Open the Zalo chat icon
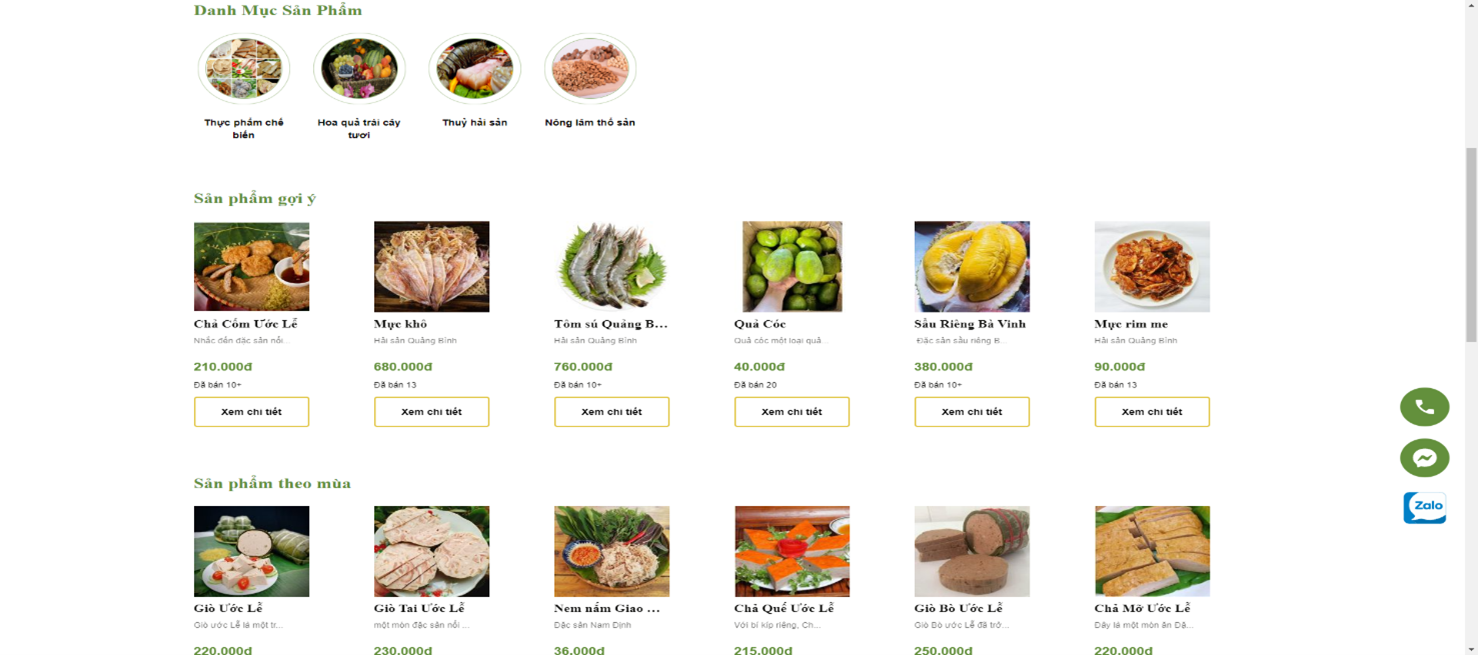 click(1424, 507)
